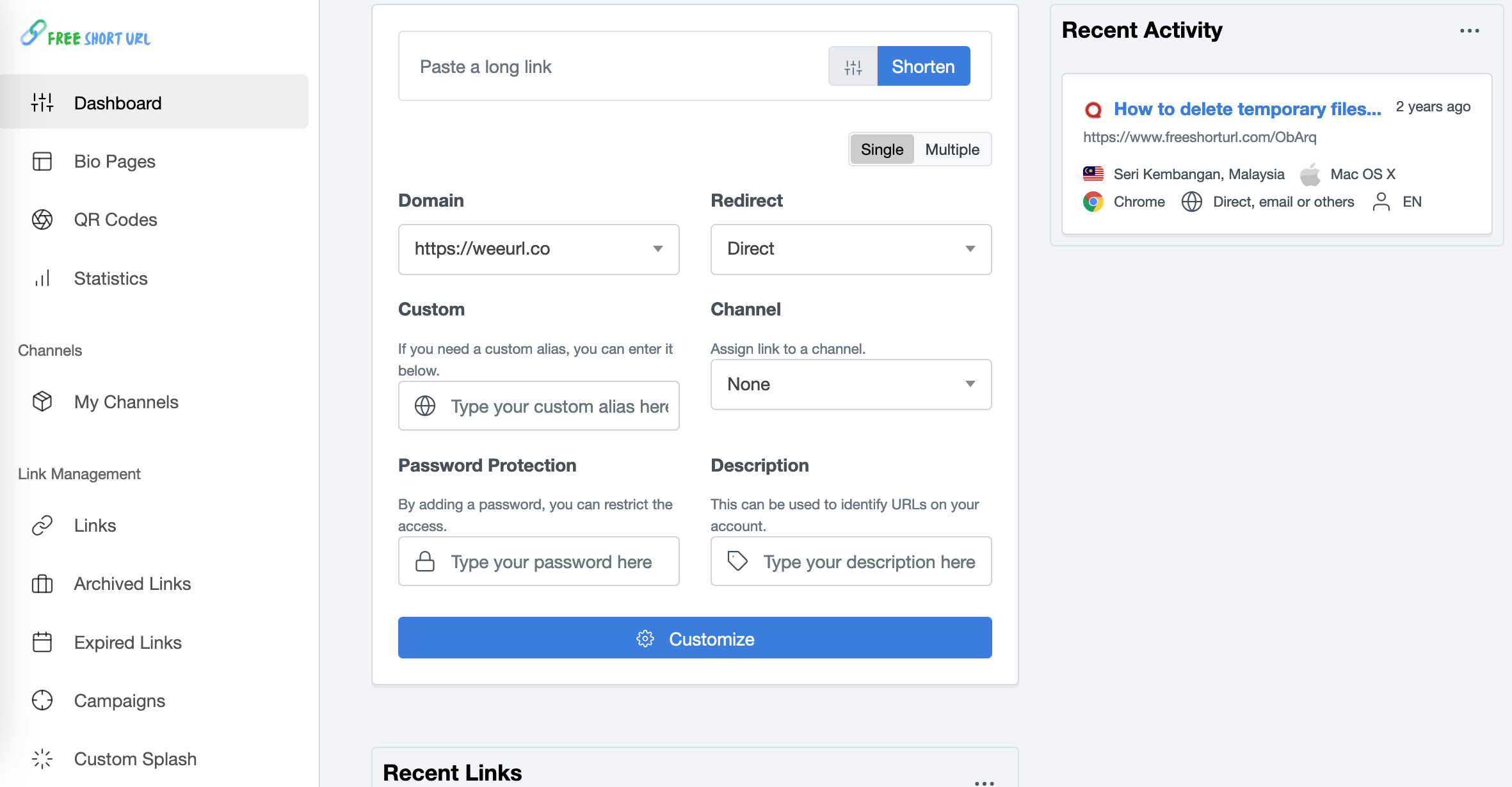Switch to Multiple link mode
Viewport: 1512px width, 787px height.
[x=952, y=150]
